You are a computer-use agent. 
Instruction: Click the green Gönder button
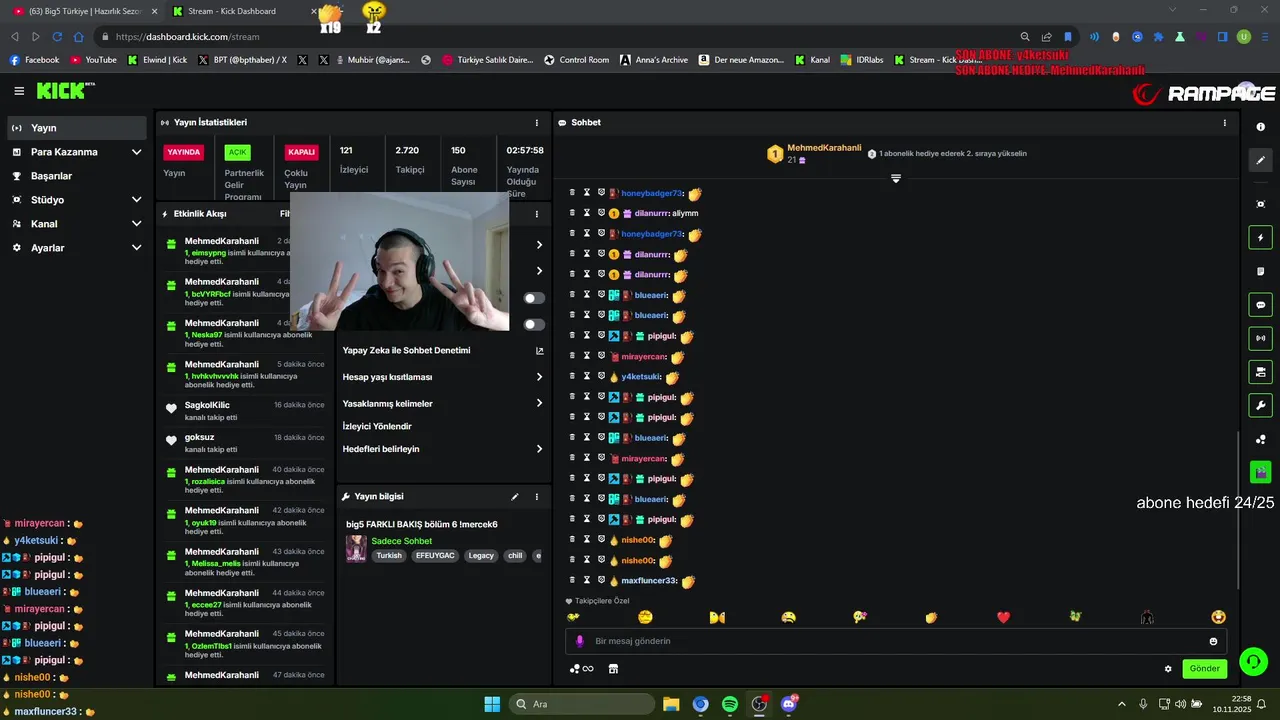point(1204,669)
